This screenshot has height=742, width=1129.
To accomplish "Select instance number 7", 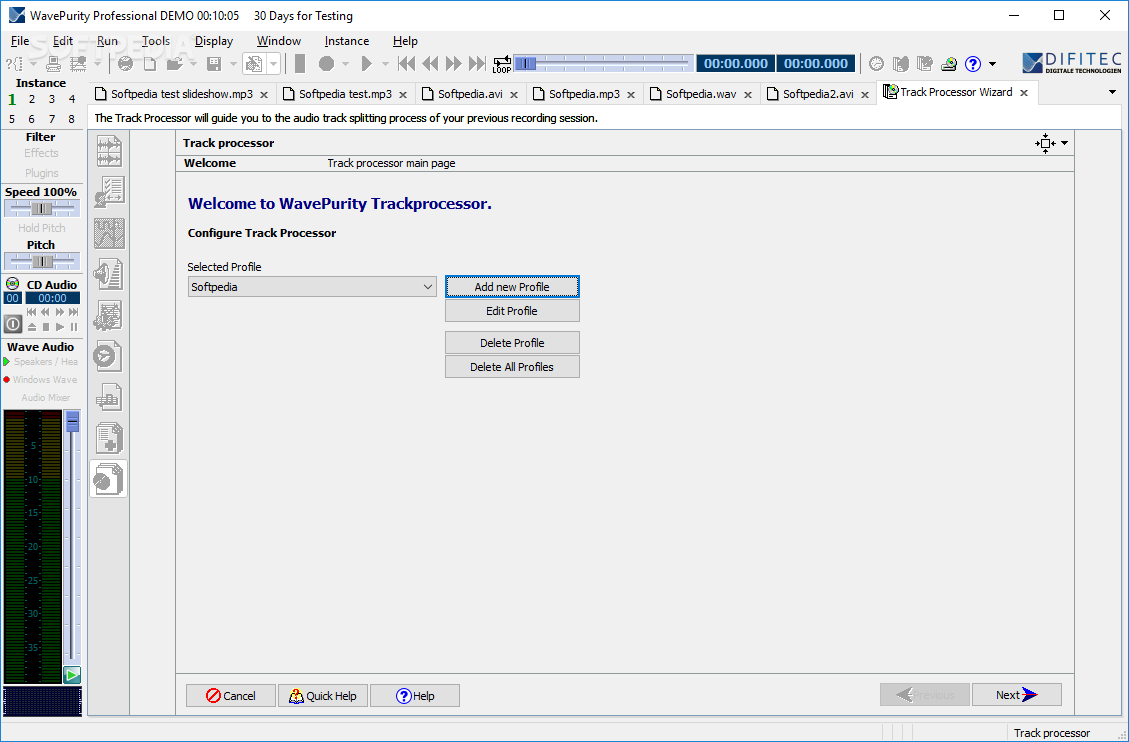I will [x=52, y=119].
